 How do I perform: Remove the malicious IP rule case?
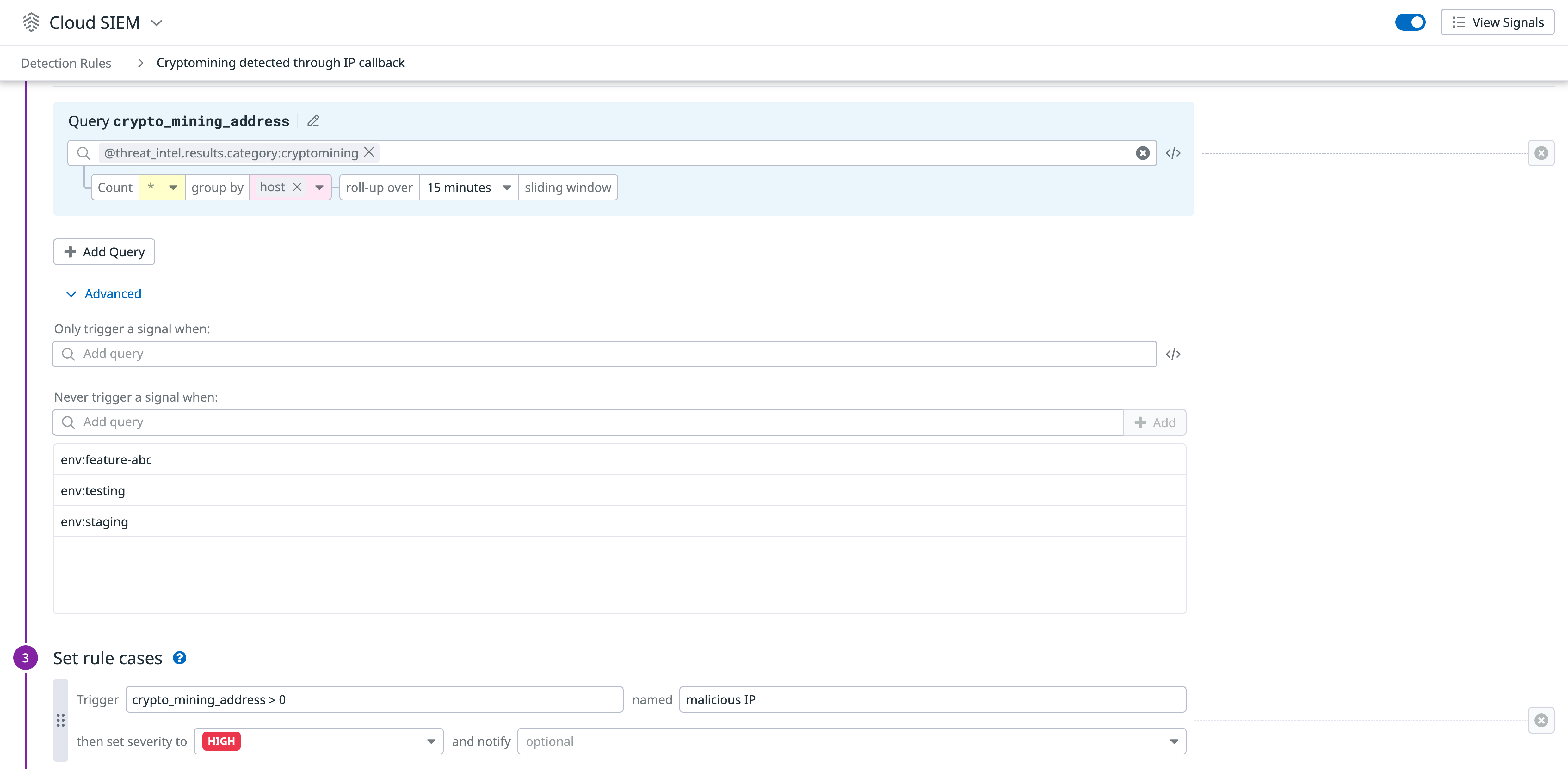tap(1542, 721)
